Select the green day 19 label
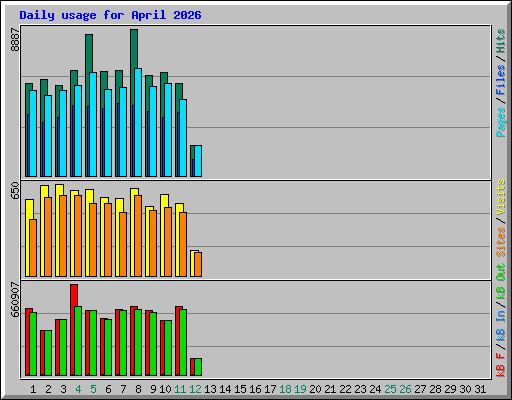Viewport: 512px width, 400px height. coord(300,389)
